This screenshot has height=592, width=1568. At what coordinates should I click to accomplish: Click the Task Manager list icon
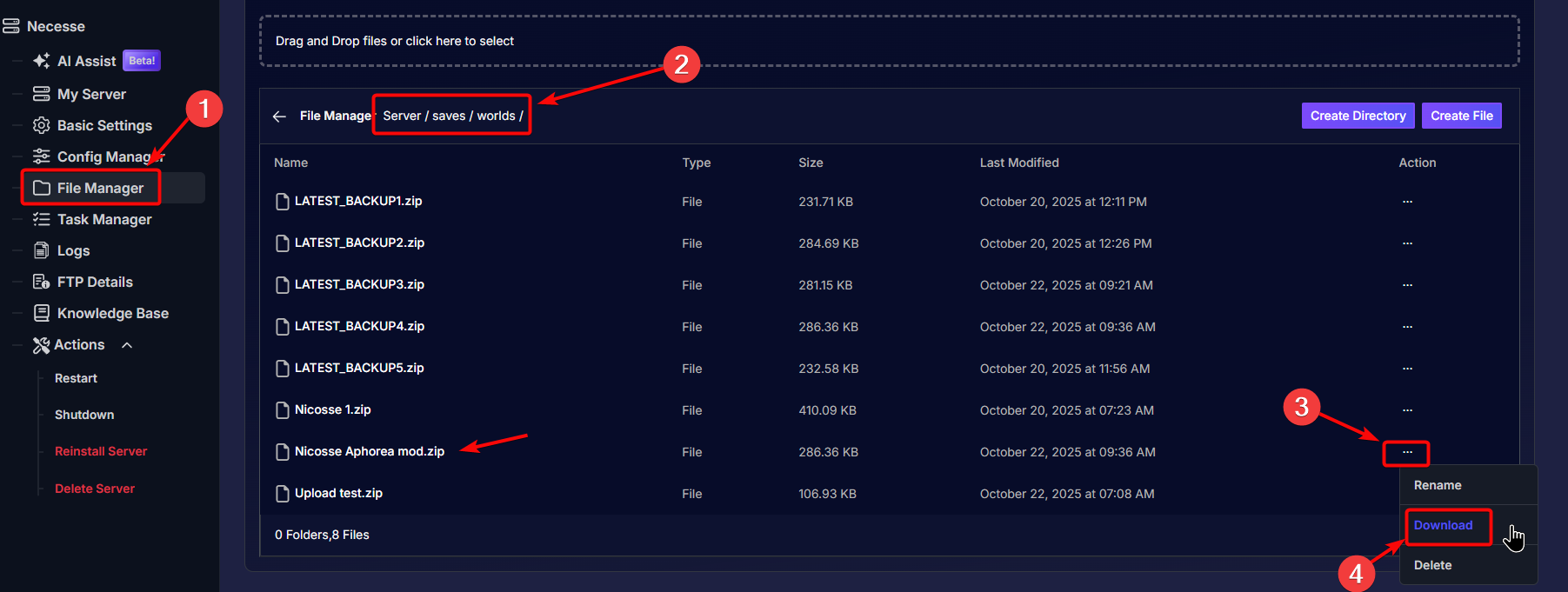pyautogui.click(x=41, y=219)
